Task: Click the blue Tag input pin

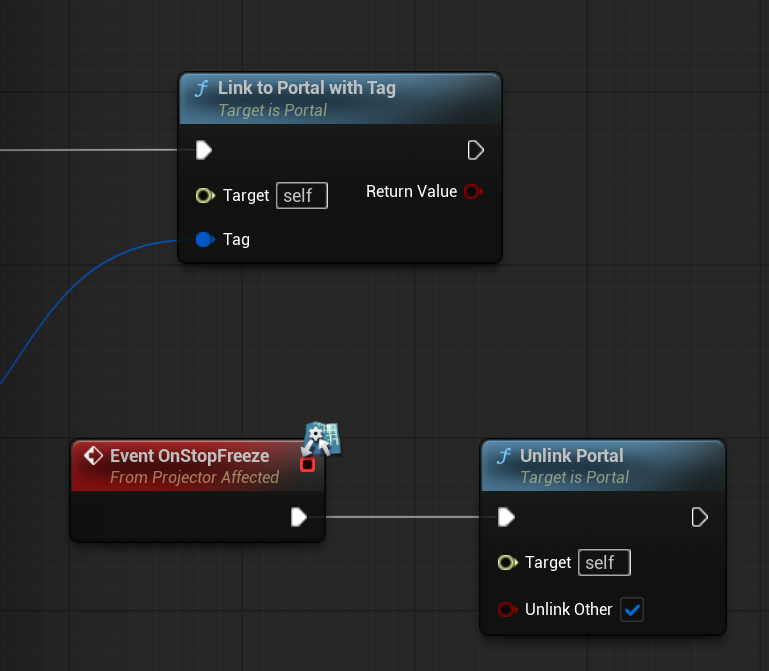Action: pyautogui.click(x=205, y=239)
